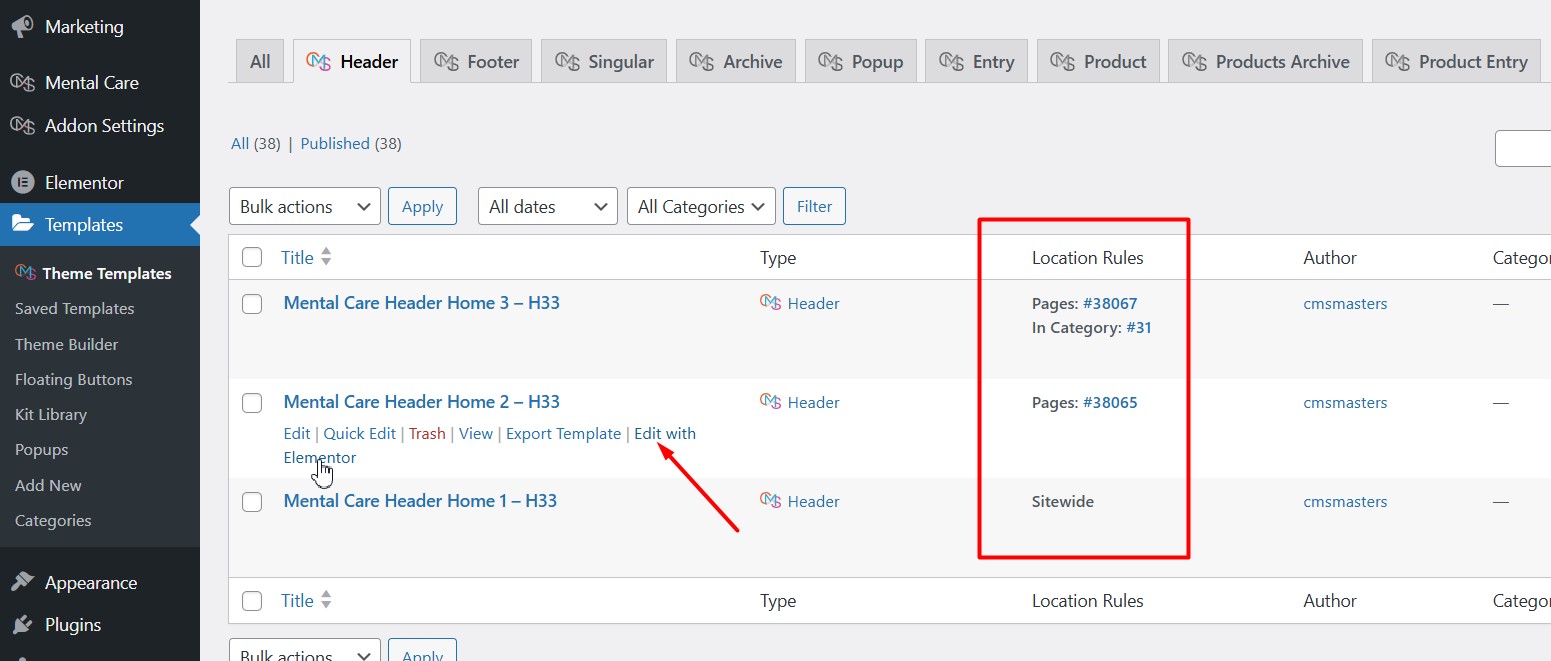
Task: Click the top Apply button
Action: pos(422,206)
